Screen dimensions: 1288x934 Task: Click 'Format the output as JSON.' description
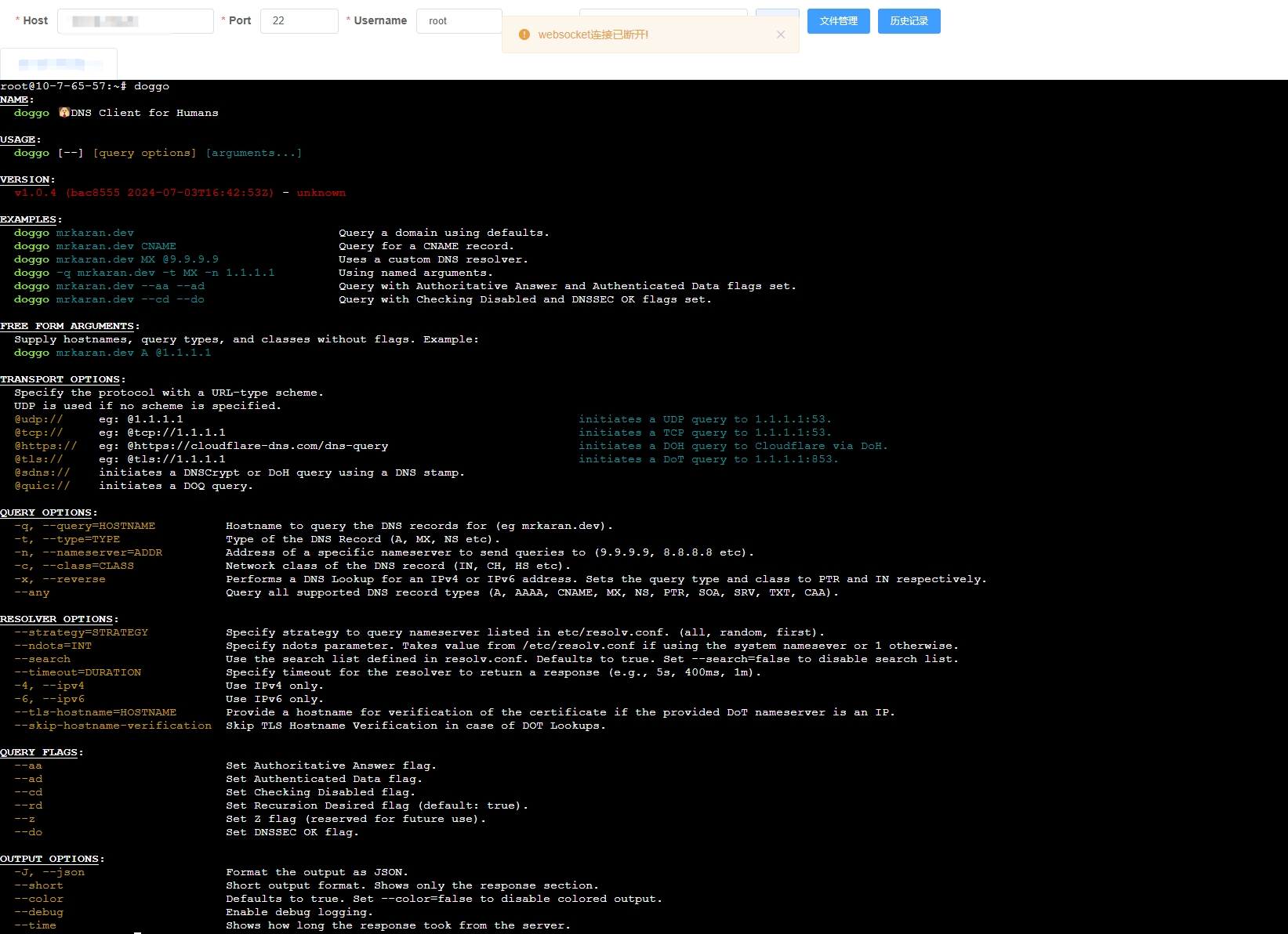point(317,872)
